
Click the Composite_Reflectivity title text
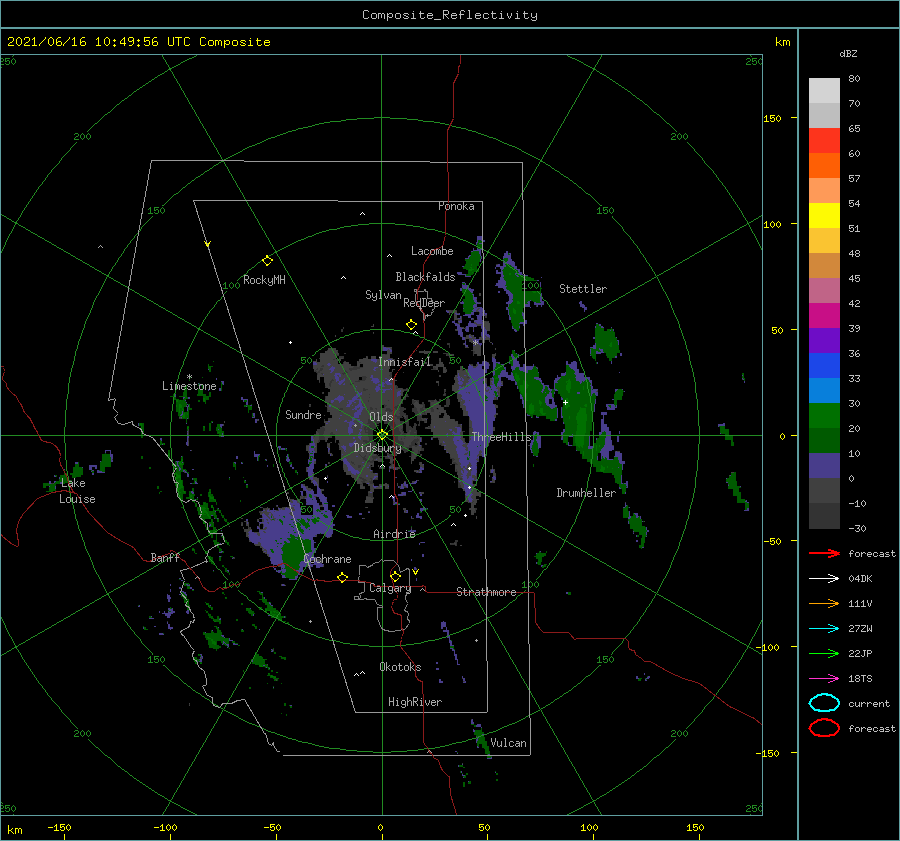(x=450, y=15)
